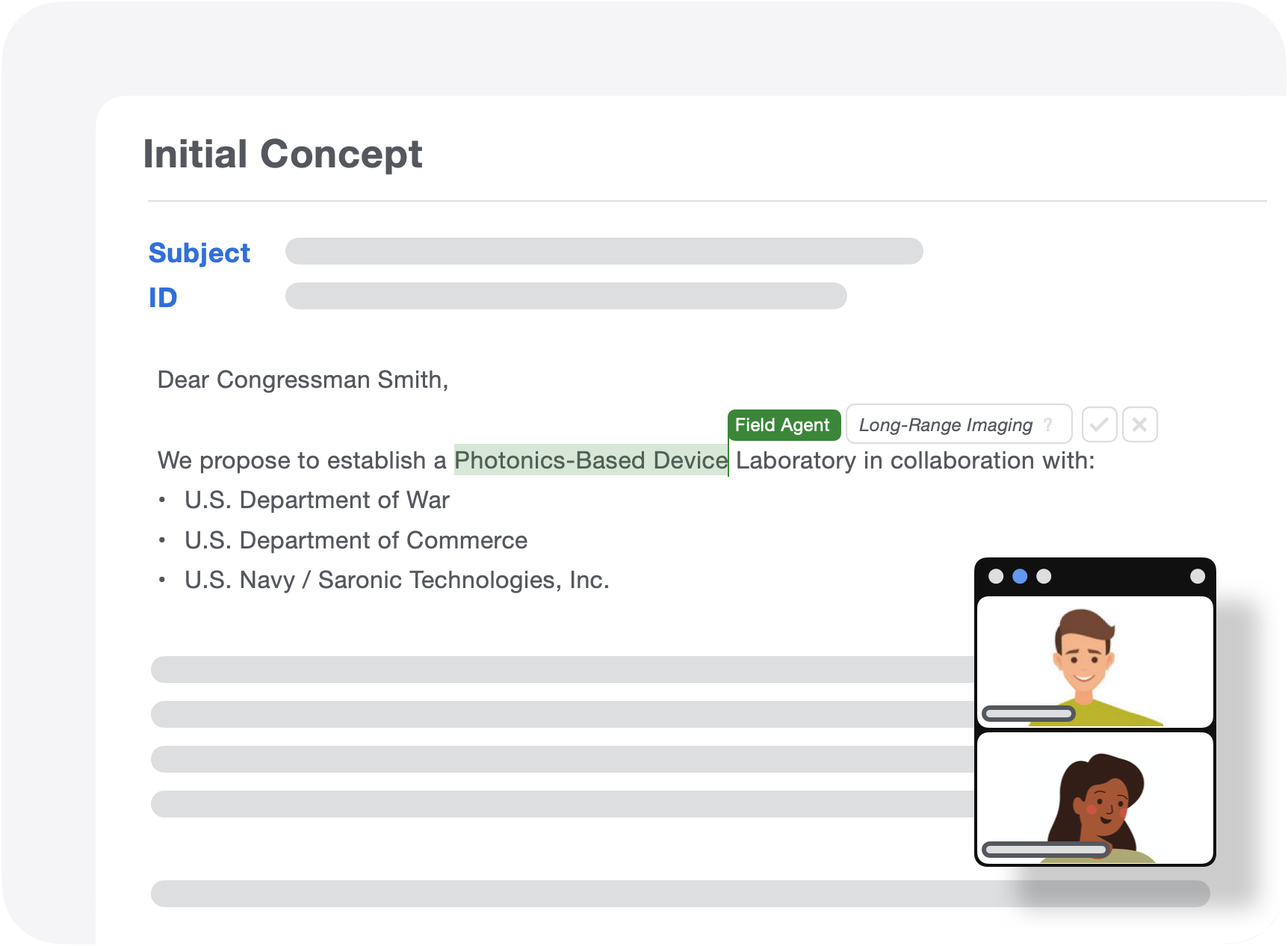
Task: Click the Long-Range Imaging suggestion box
Action: coord(959,424)
